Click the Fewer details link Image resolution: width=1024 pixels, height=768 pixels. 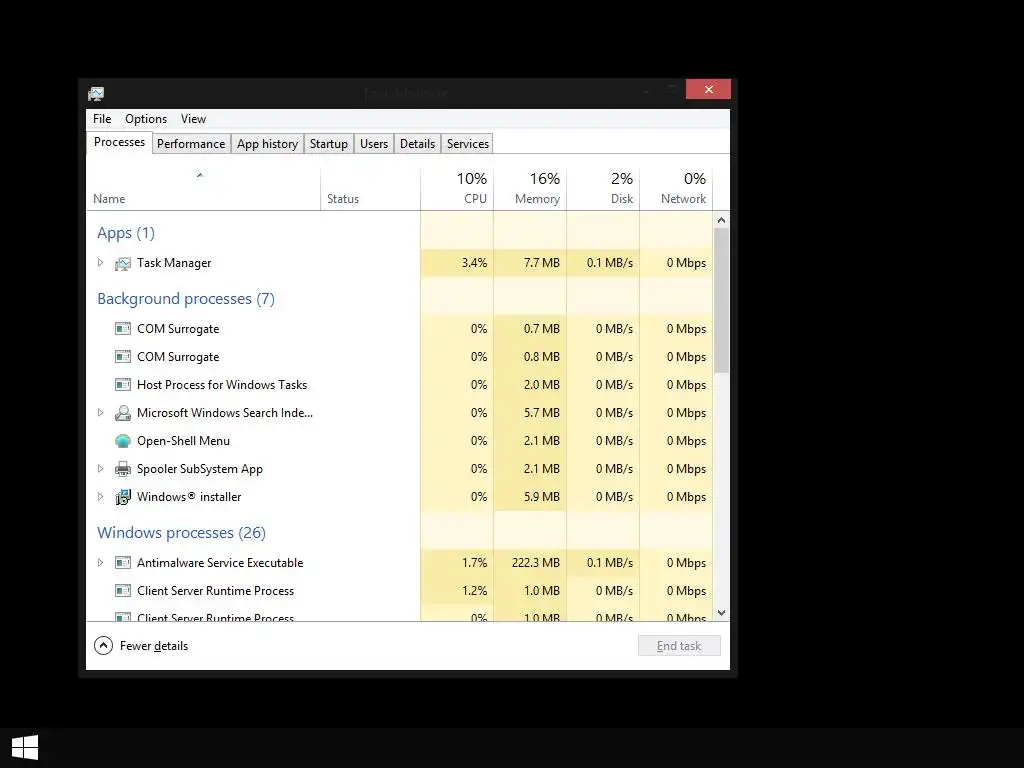[154, 646]
